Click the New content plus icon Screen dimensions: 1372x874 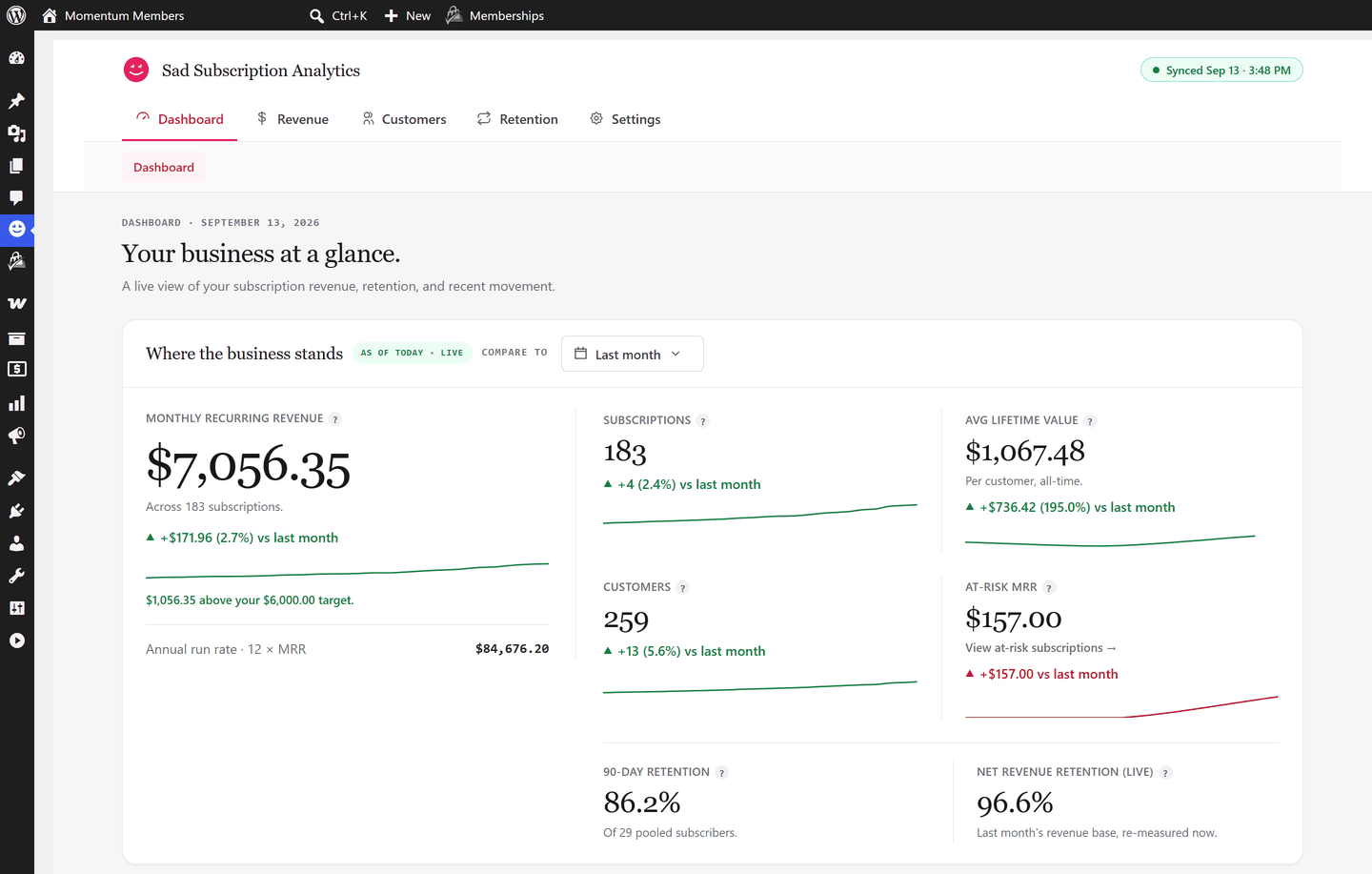click(391, 15)
